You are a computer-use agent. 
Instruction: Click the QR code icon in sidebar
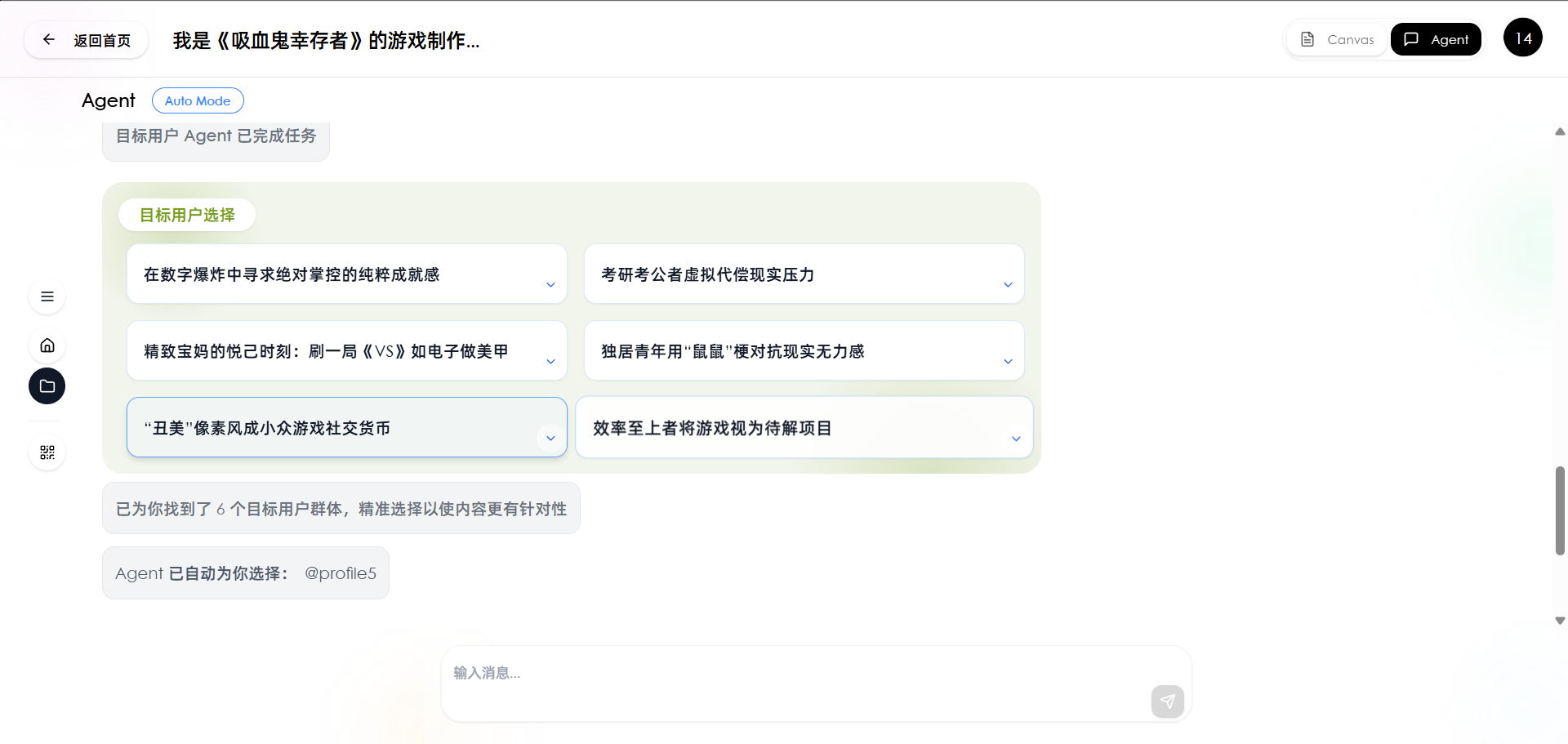(47, 452)
